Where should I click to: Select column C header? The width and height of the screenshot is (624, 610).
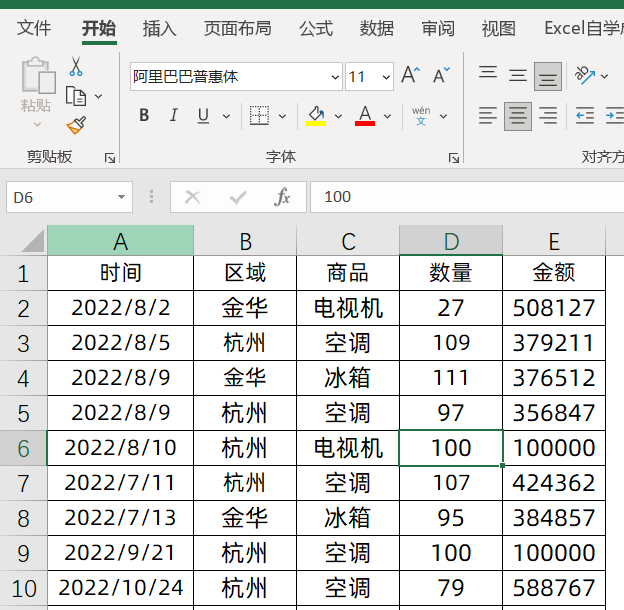click(348, 241)
